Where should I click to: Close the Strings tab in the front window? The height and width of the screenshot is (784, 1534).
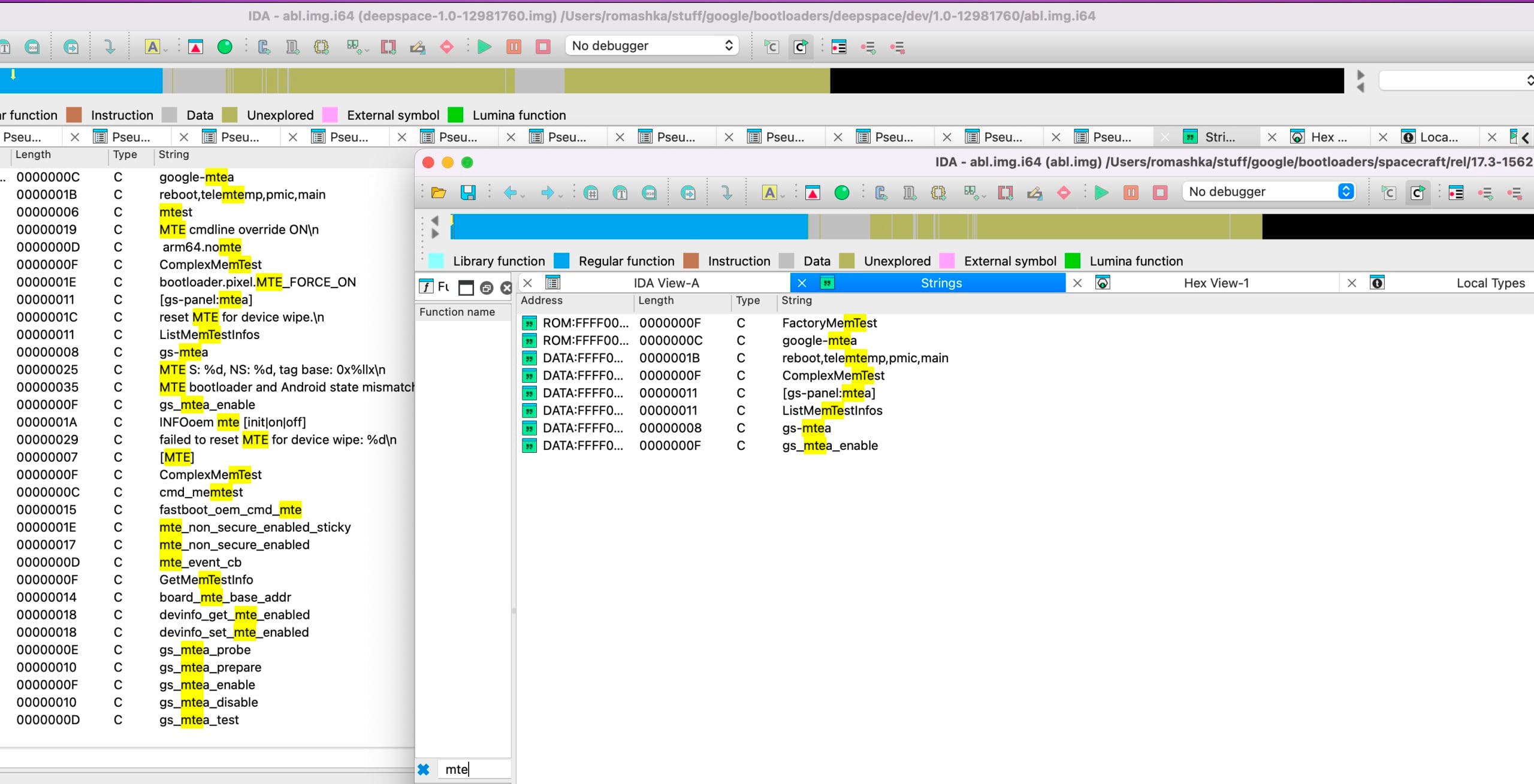pyautogui.click(x=802, y=283)
